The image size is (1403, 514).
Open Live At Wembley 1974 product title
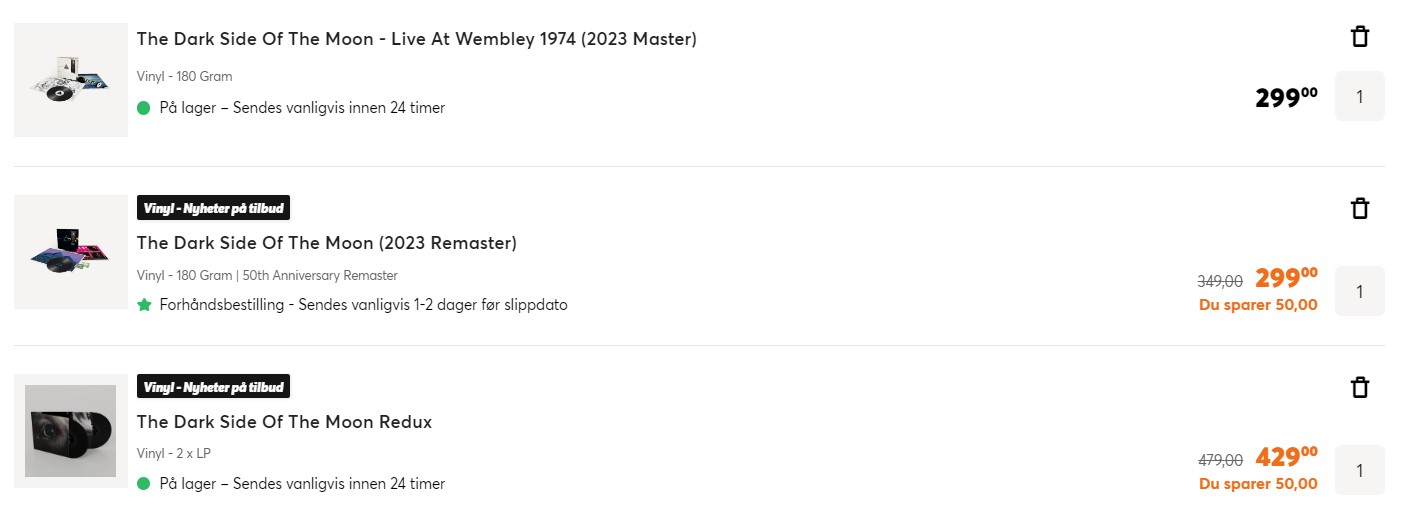[416, 39]
